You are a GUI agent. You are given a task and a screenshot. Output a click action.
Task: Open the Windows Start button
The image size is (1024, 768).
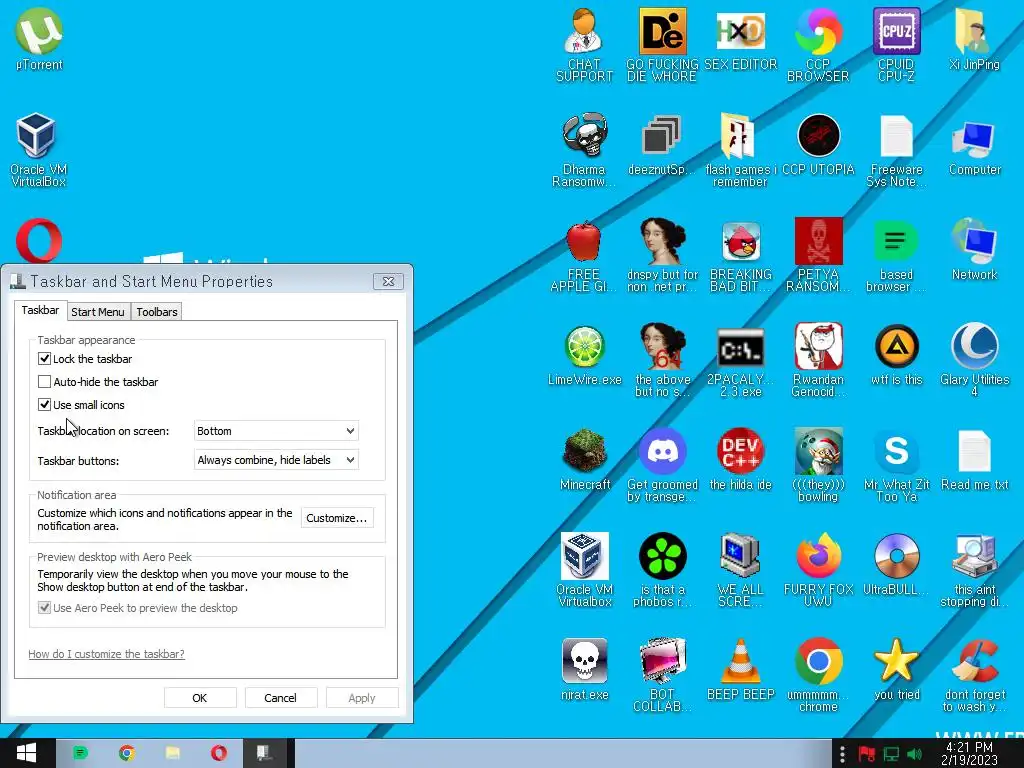(x=26, y=753)
